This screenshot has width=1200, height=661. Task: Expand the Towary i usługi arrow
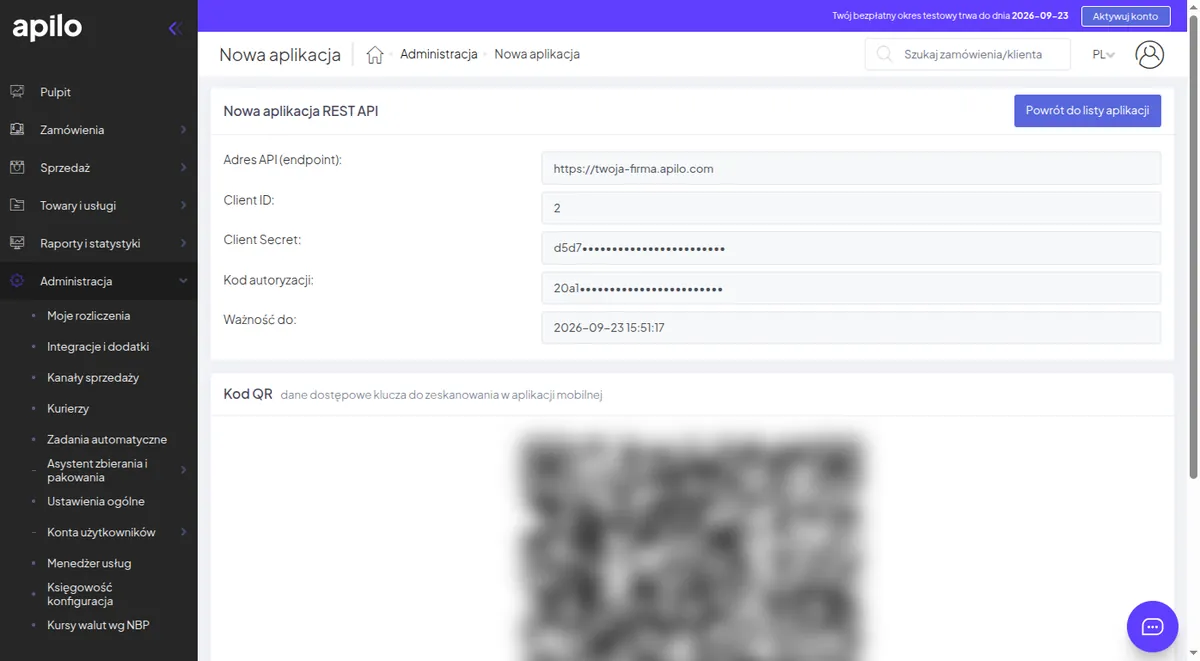click(x=183, y=206)
